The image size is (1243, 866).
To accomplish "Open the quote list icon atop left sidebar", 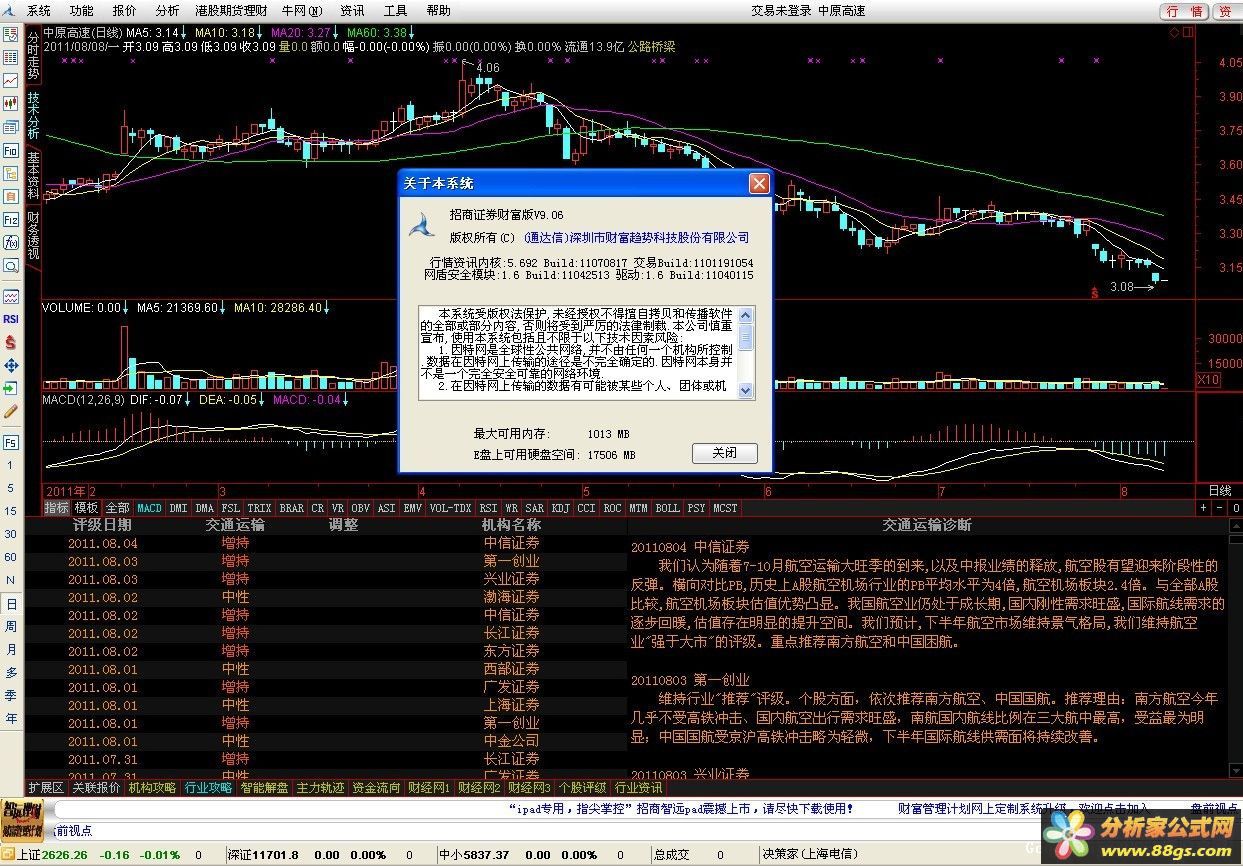I will pyautogui.click(x=11, y=33).
